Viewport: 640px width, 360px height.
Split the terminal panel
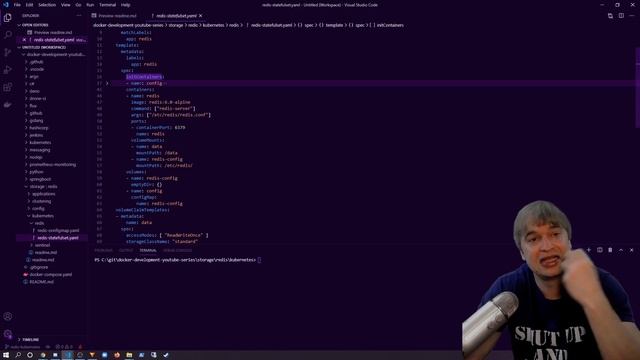pos(600,250)
